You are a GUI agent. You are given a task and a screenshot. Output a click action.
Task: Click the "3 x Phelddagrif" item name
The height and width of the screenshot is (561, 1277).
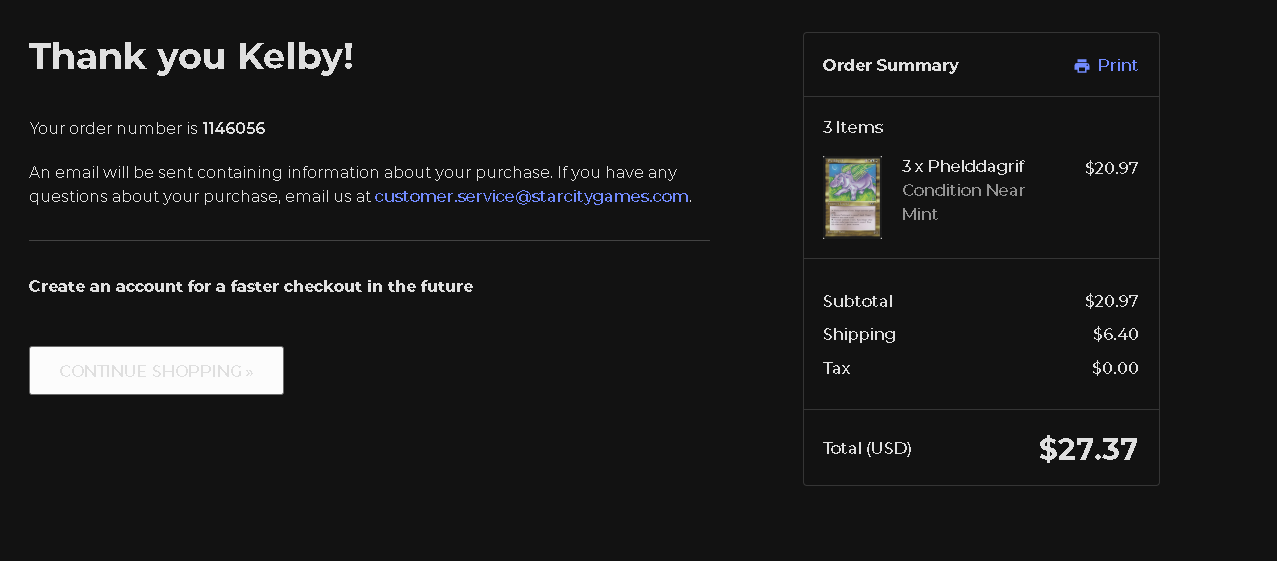(963, 166)
